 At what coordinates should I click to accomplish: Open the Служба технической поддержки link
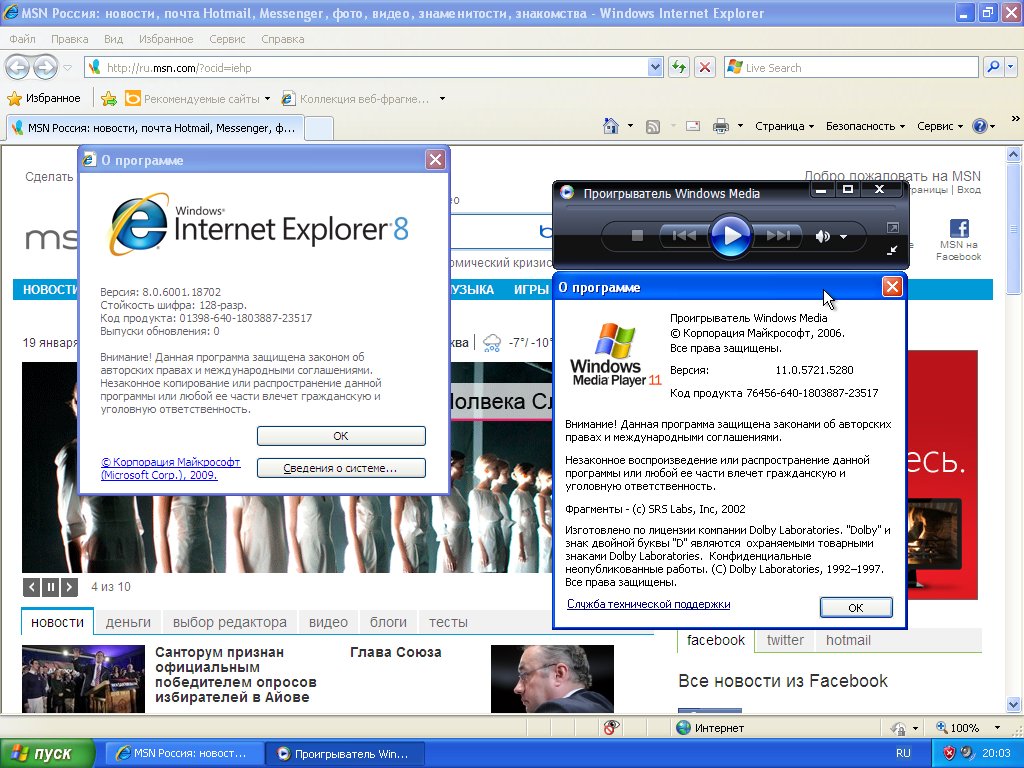(x=648, y=604)
